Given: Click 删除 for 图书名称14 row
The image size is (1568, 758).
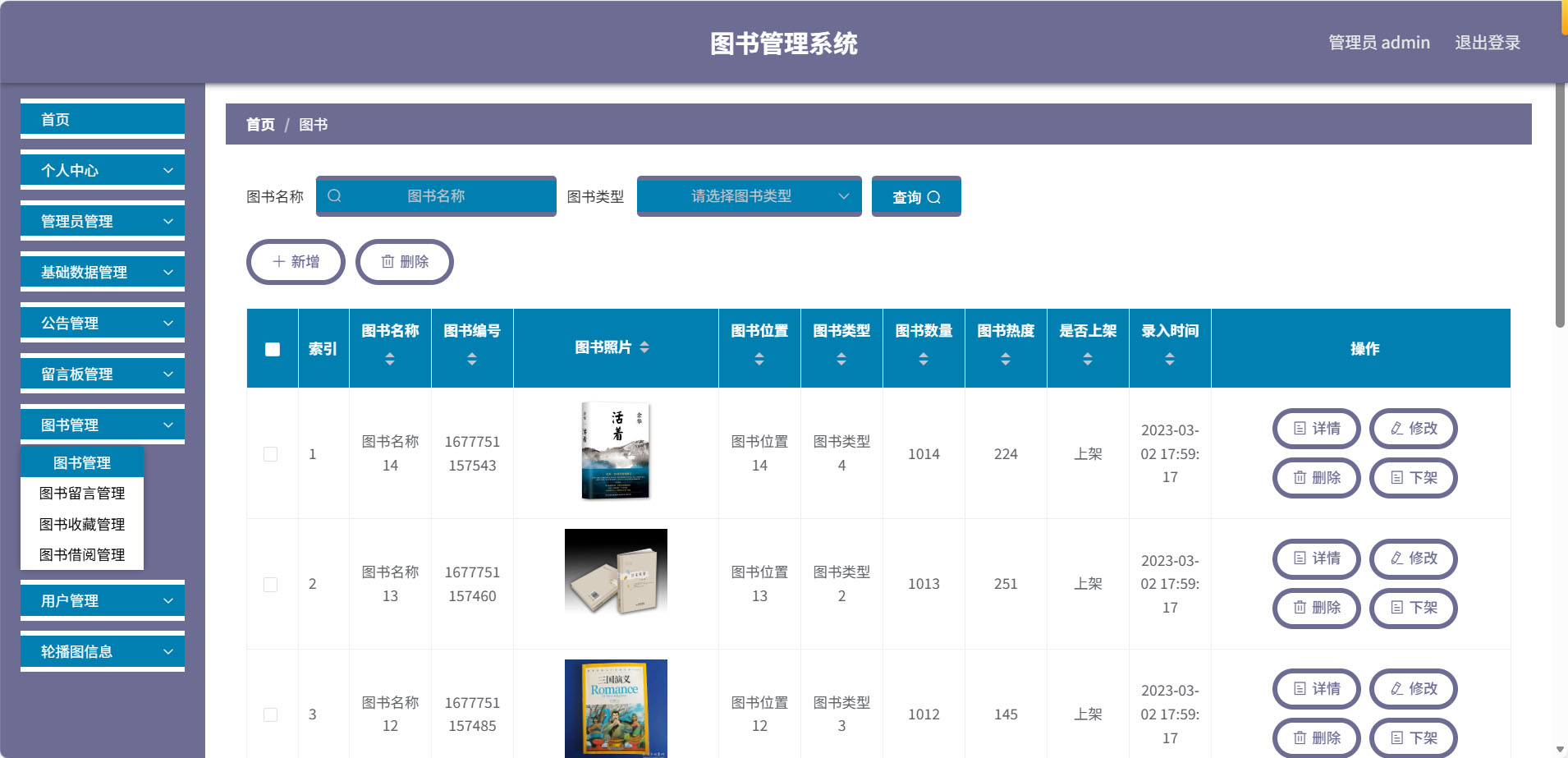Looking at the screenshot, I should coord(1317,478).
